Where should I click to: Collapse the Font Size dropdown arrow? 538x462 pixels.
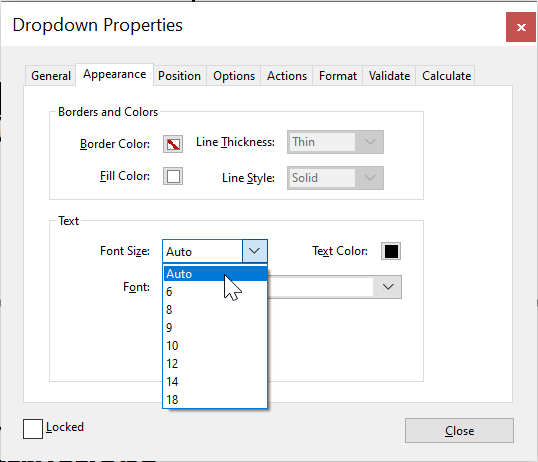tap(255, 251)
